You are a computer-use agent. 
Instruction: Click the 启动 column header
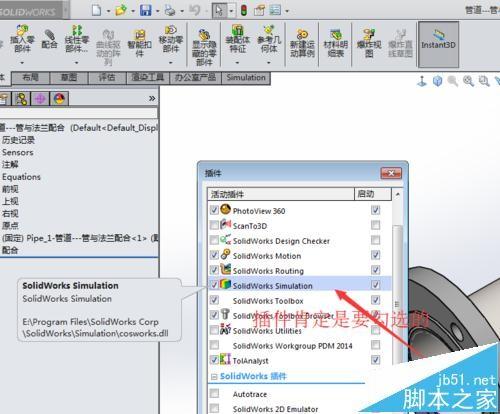(372, 194)
